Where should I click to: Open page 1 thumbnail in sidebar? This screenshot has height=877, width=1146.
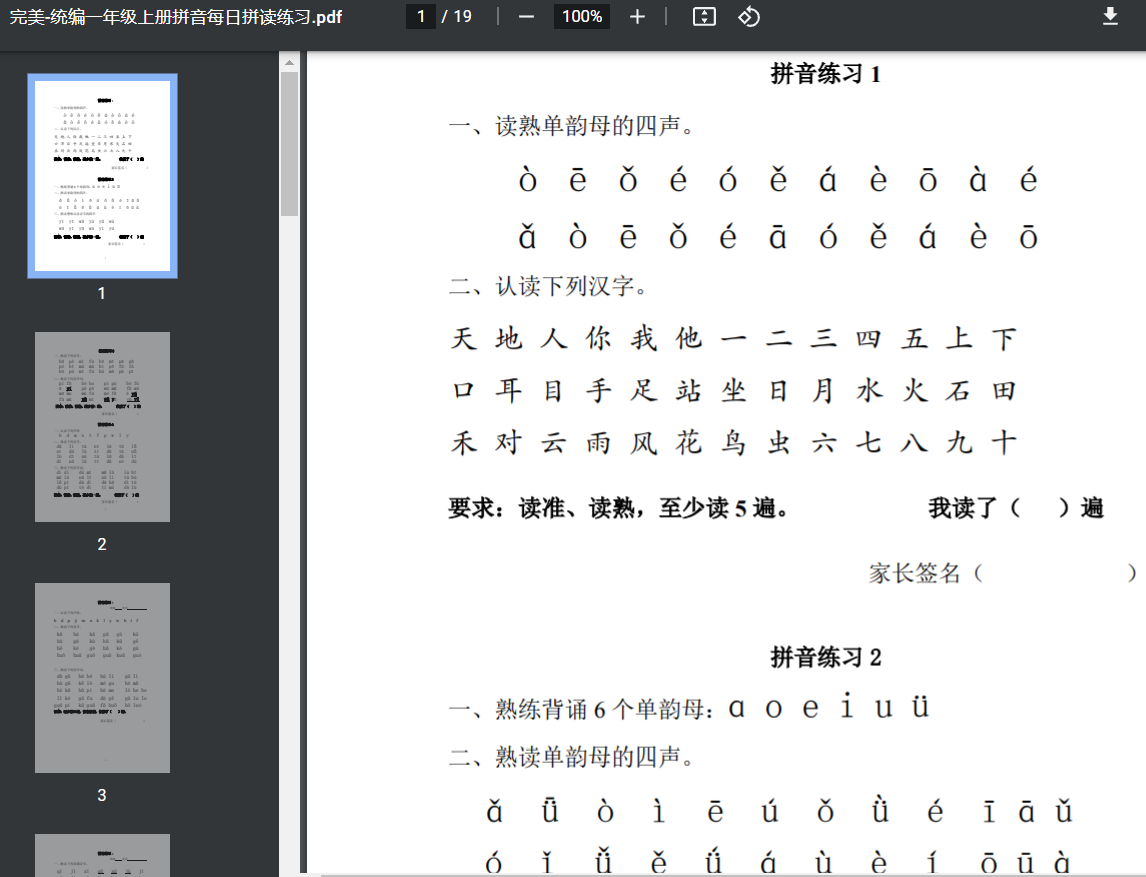pos(102,176)
